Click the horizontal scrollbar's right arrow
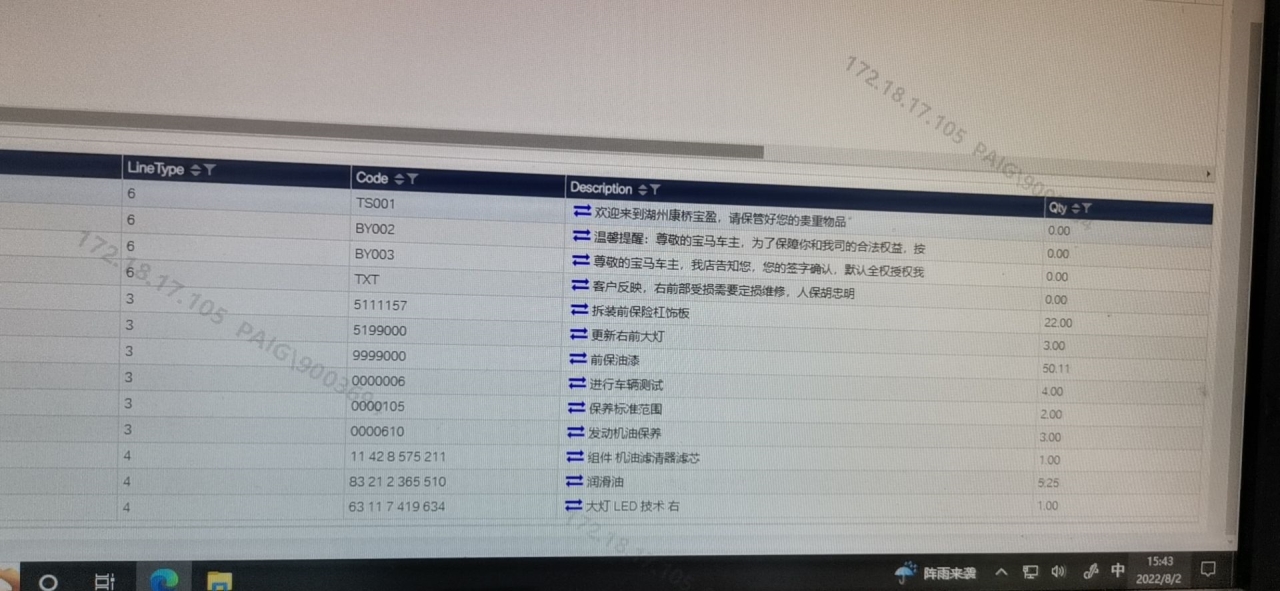1280x591 pixels. tap(1208, 174)
